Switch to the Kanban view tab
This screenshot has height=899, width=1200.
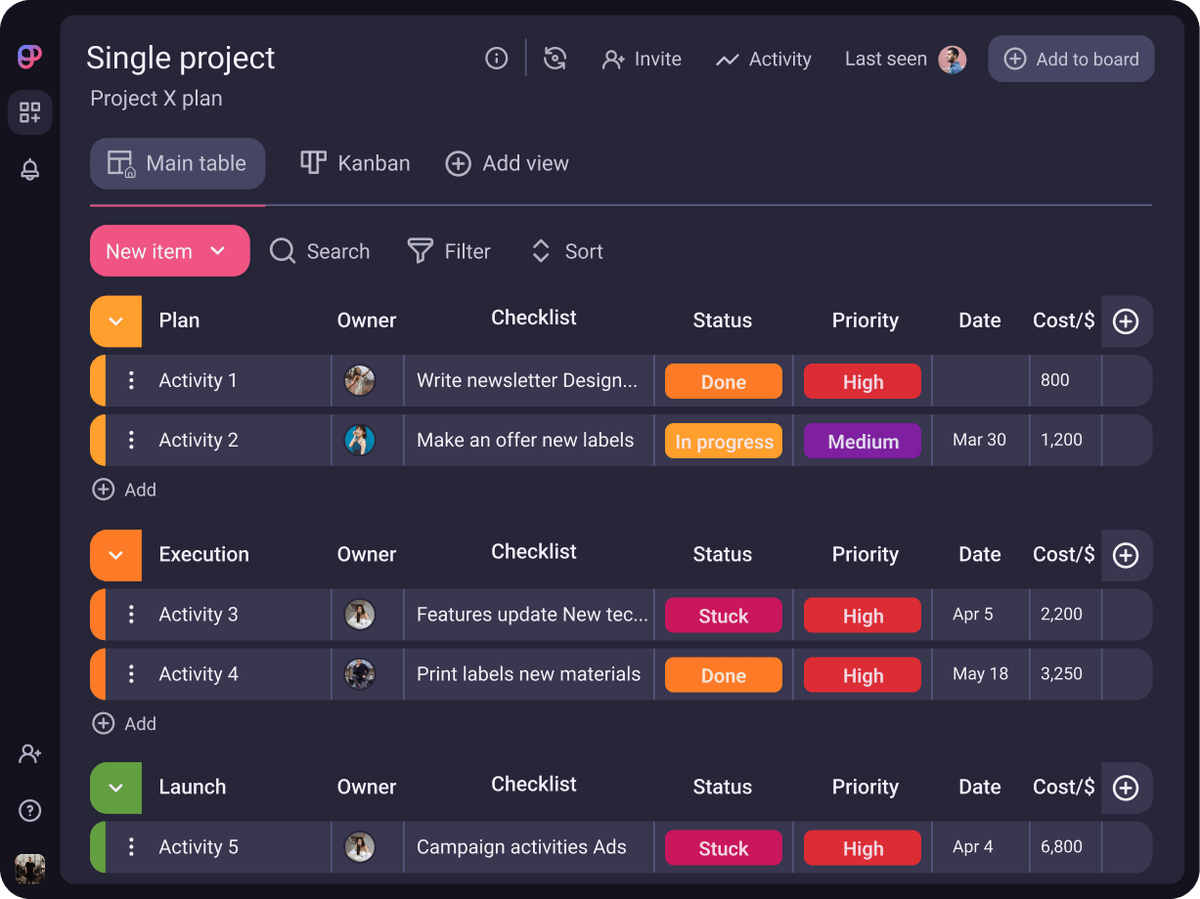pyautogui.click(x=356, y=163)
